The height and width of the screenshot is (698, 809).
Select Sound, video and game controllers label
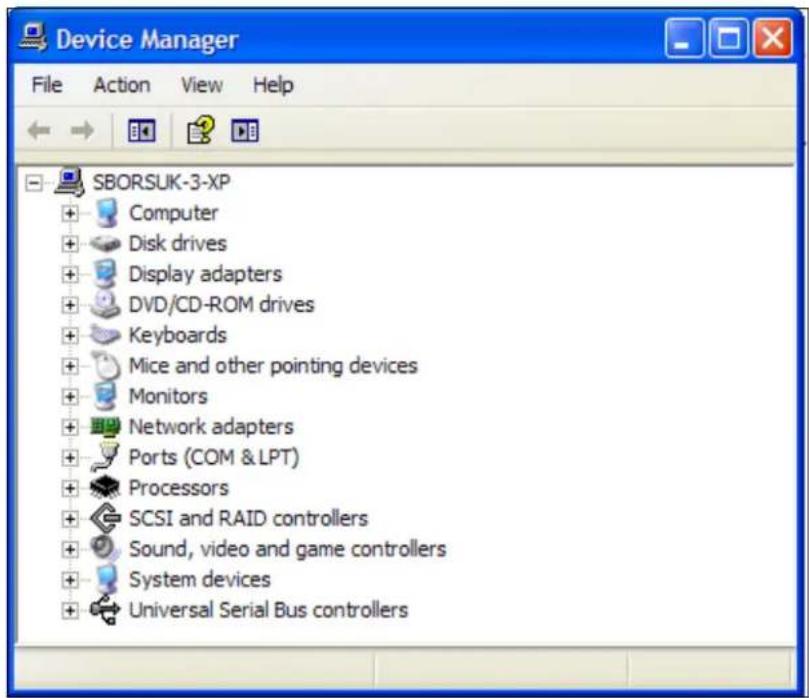pyautogui.click(x=287, y=549)
